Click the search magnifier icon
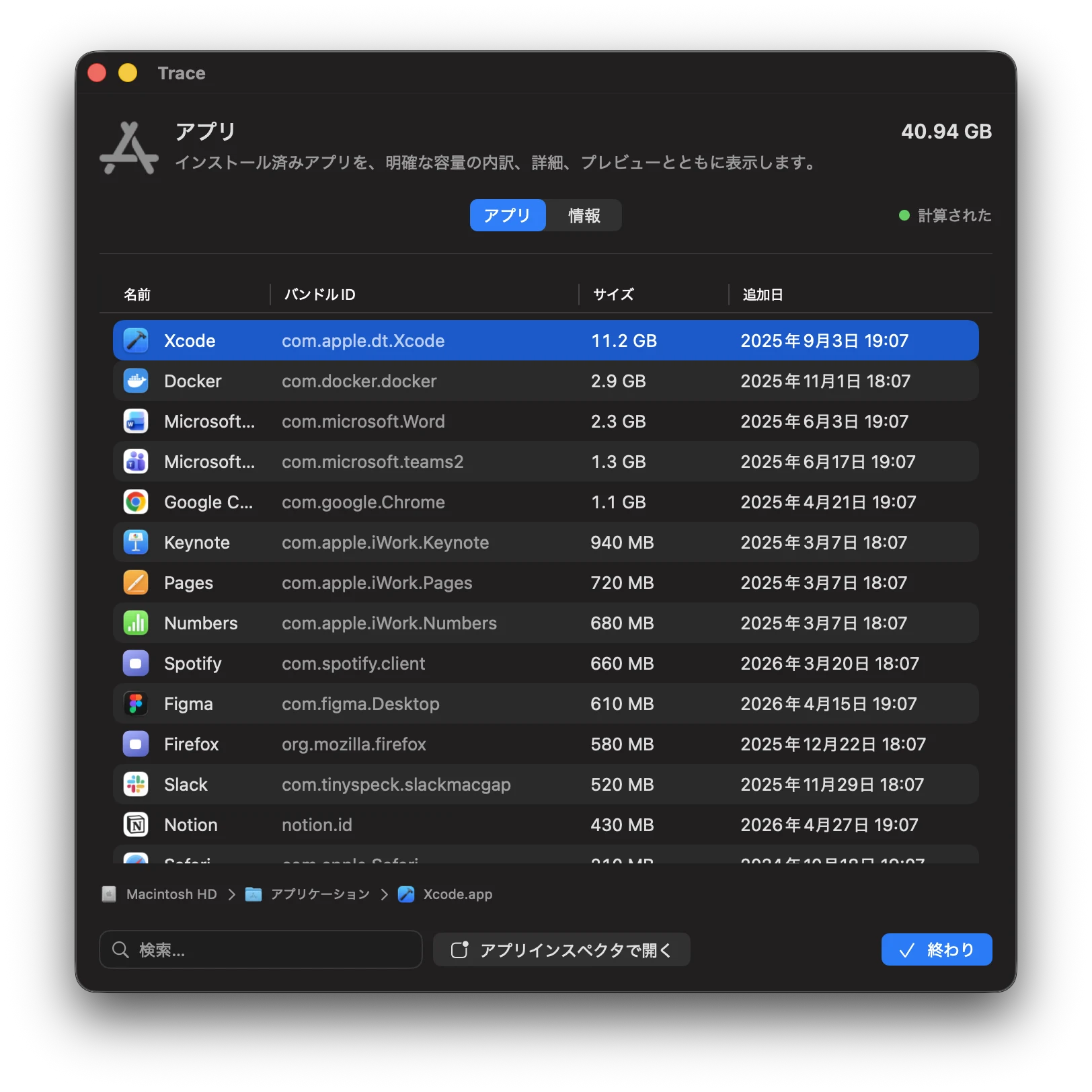 coord(120,949)
